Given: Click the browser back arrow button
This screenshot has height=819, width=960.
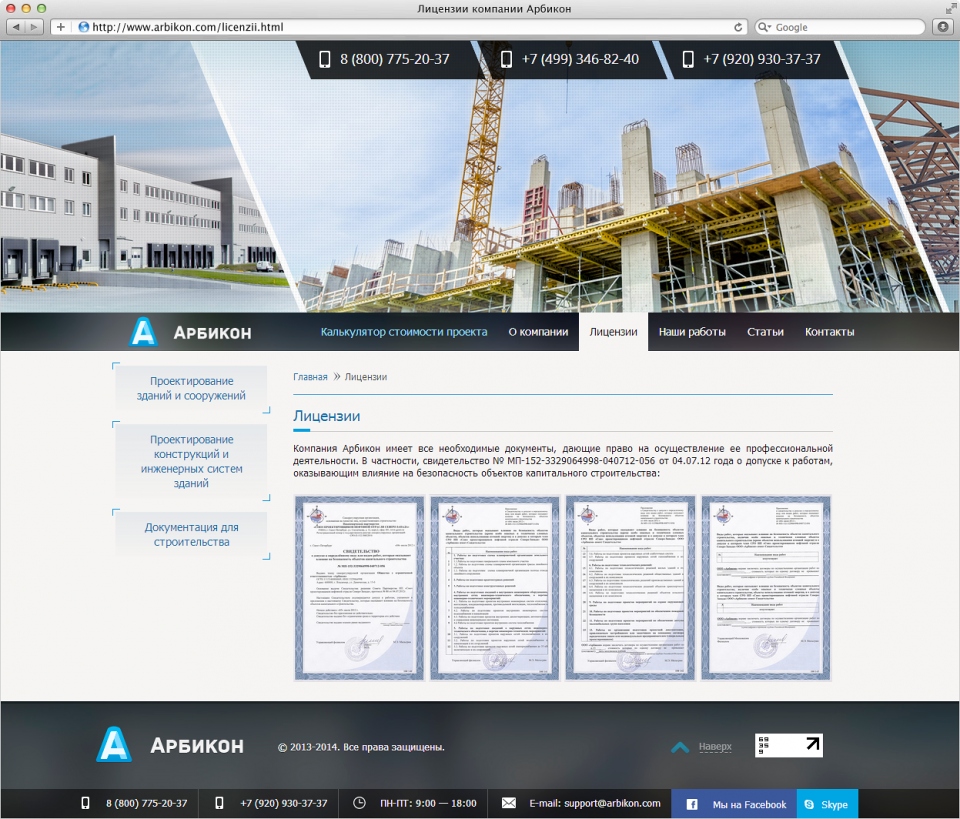Looking at the screenshot, I should tap(15, 27).
